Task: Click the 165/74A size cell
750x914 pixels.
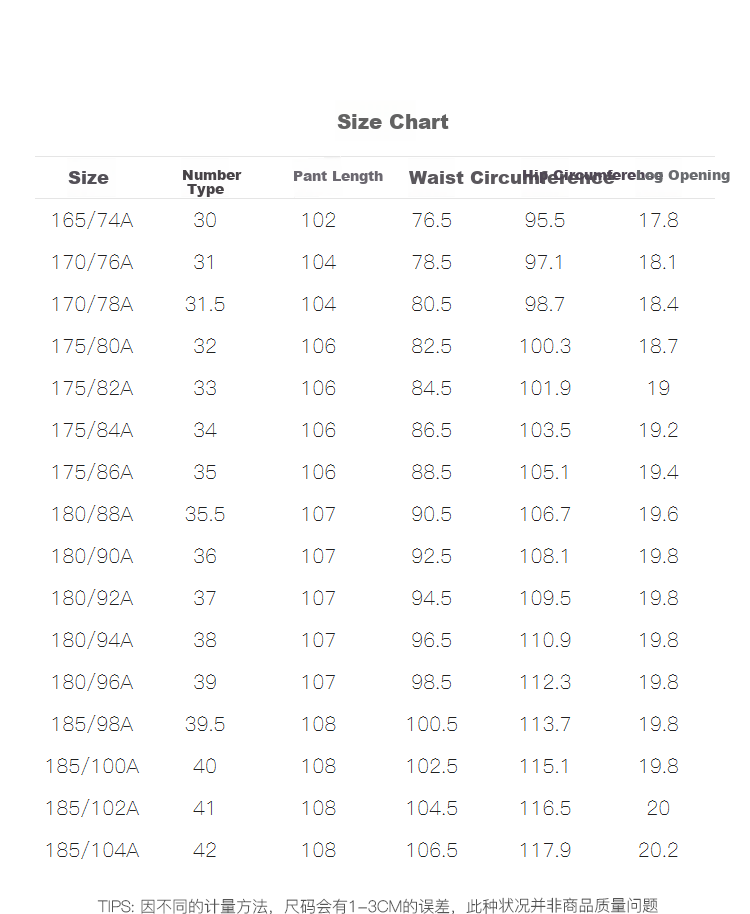Action: tap(92, 220)
